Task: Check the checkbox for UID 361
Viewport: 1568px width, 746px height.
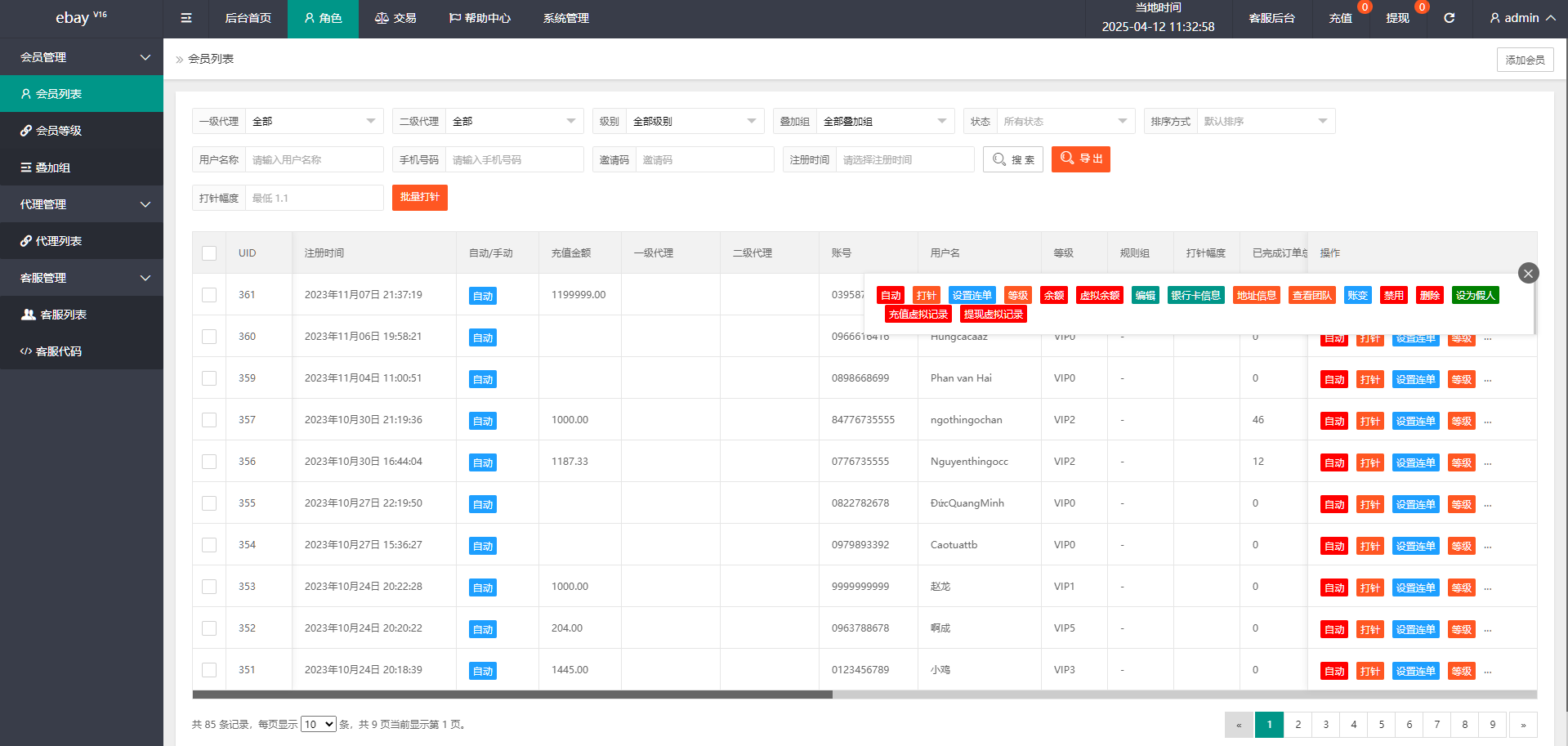Action: click(x=209, y=295)
